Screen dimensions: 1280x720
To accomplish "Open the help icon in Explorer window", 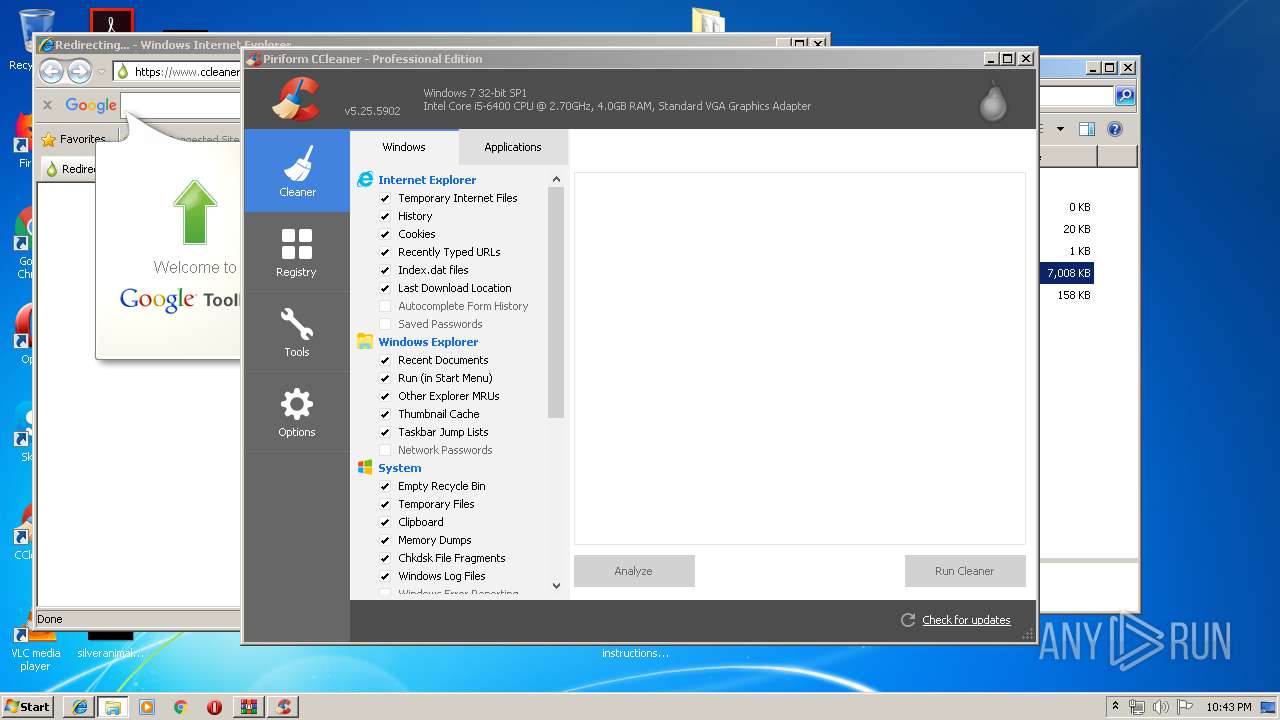I will coord(1115,129).
